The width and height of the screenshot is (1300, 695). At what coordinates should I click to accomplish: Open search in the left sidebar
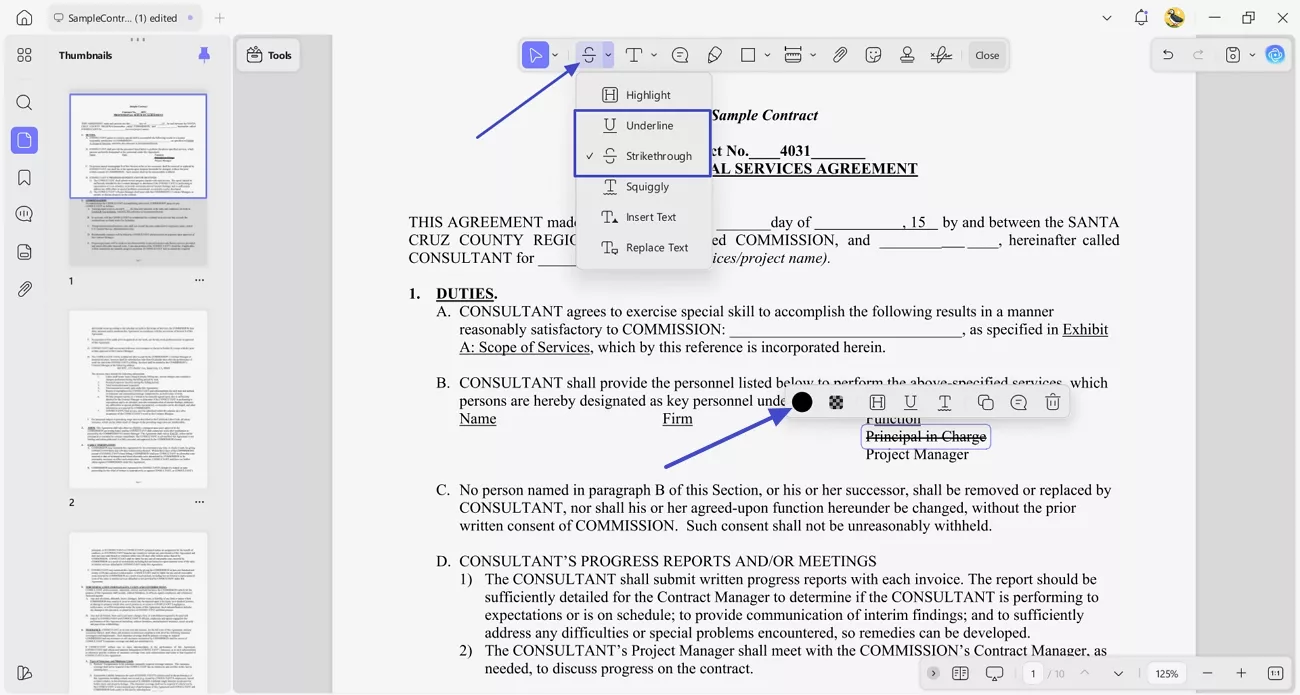pyautogui.click(x=24, y=102)
